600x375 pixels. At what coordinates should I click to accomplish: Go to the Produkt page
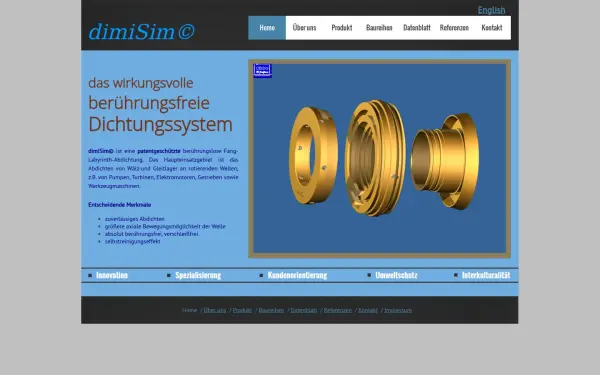[342, 28]
